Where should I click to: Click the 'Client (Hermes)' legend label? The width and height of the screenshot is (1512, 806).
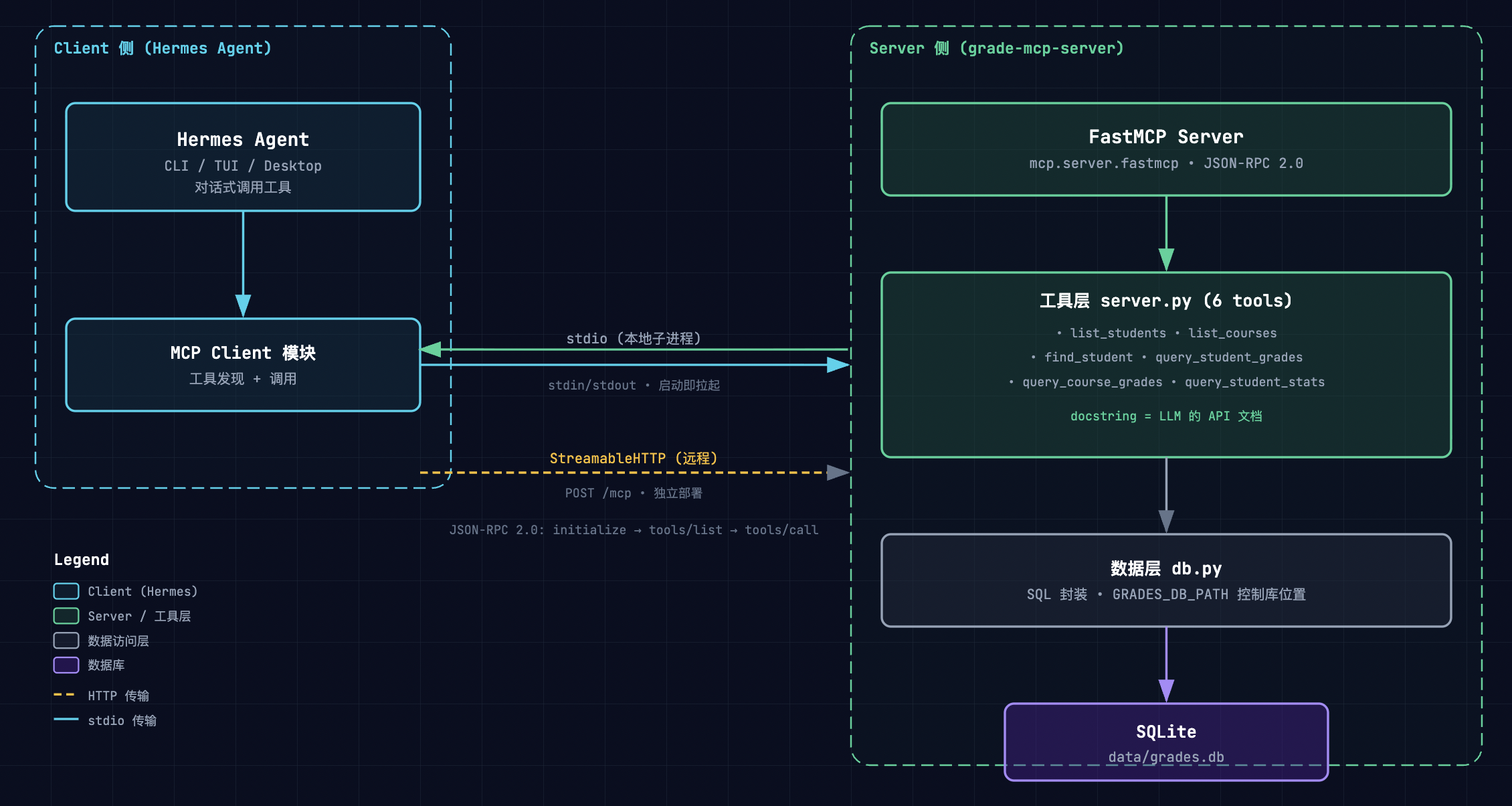[x=143, y=592]
